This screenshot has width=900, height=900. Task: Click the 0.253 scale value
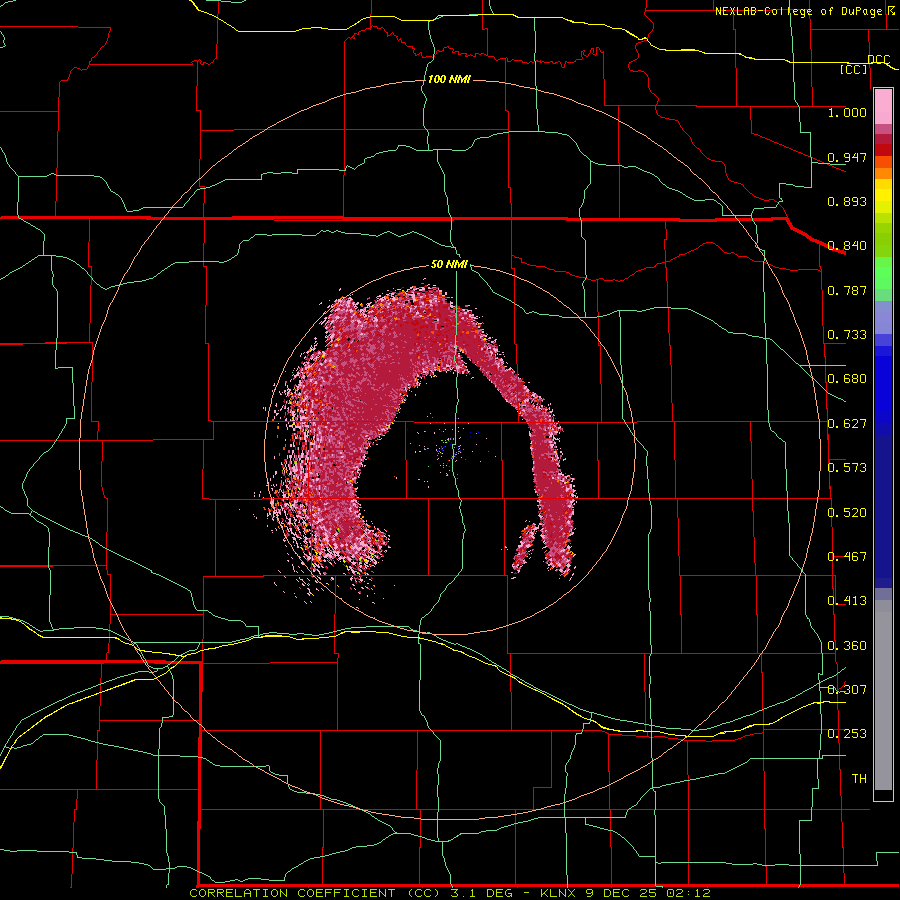(847, 734)
